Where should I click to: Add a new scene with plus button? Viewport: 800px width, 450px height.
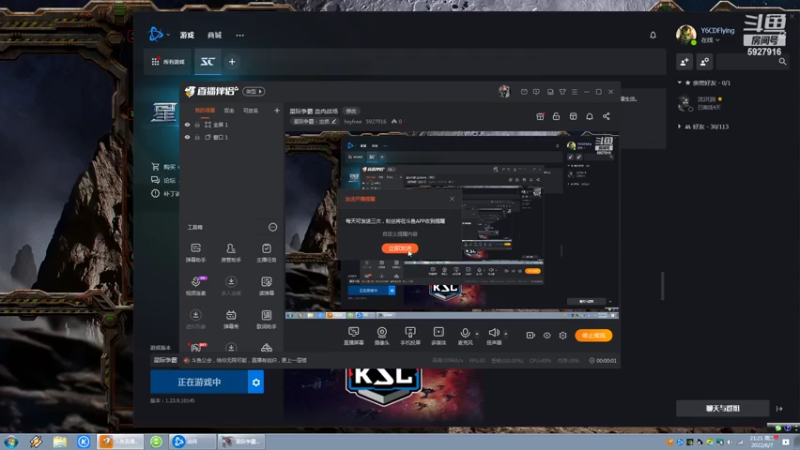277,111
